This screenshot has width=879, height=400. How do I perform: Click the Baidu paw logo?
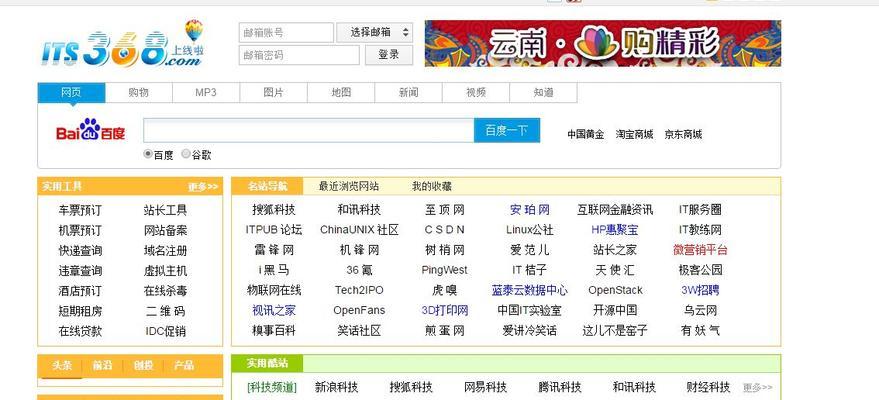pyautogui.click(x=91, y=130)
